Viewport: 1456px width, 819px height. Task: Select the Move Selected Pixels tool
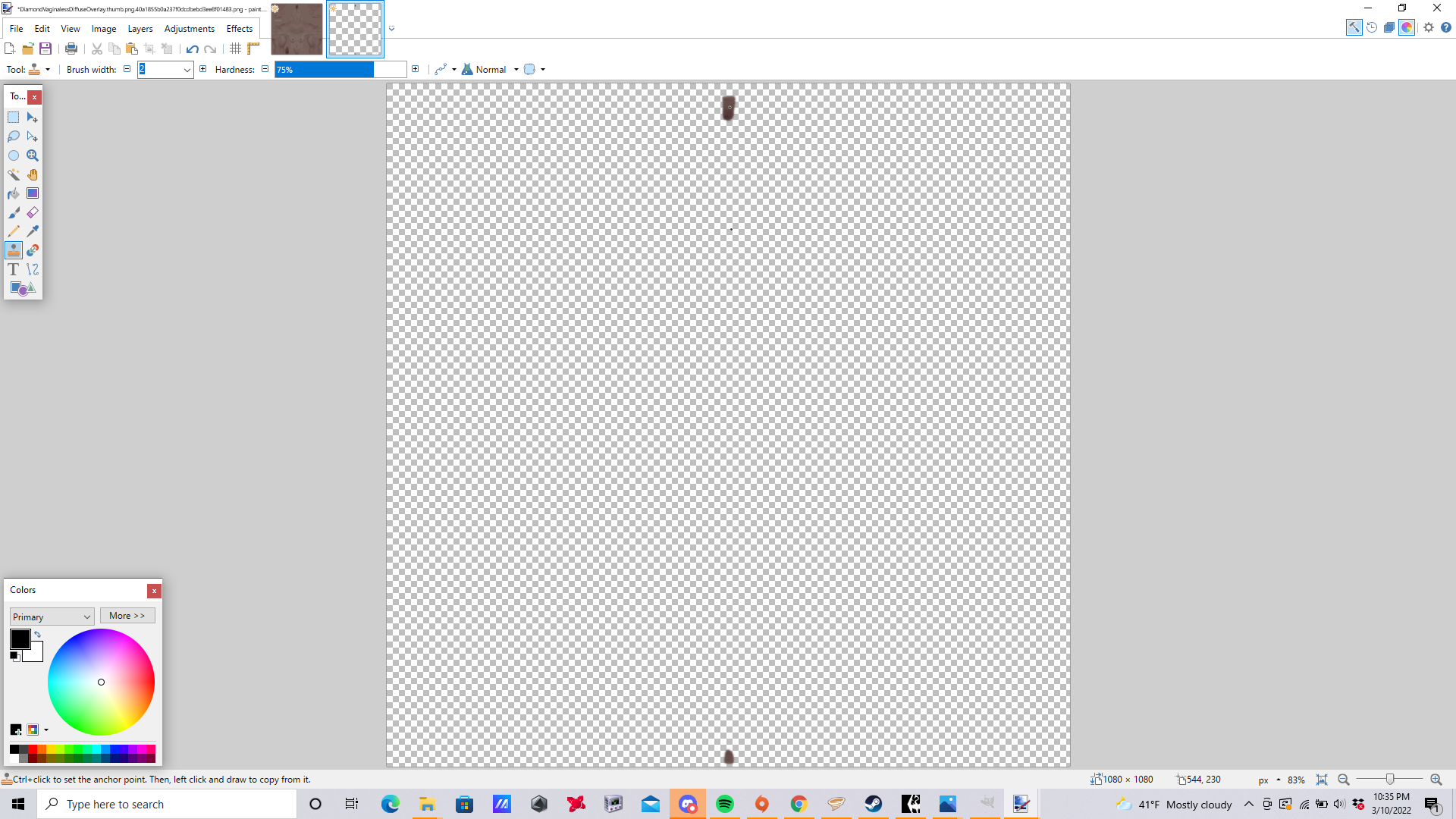pos(33,118)
